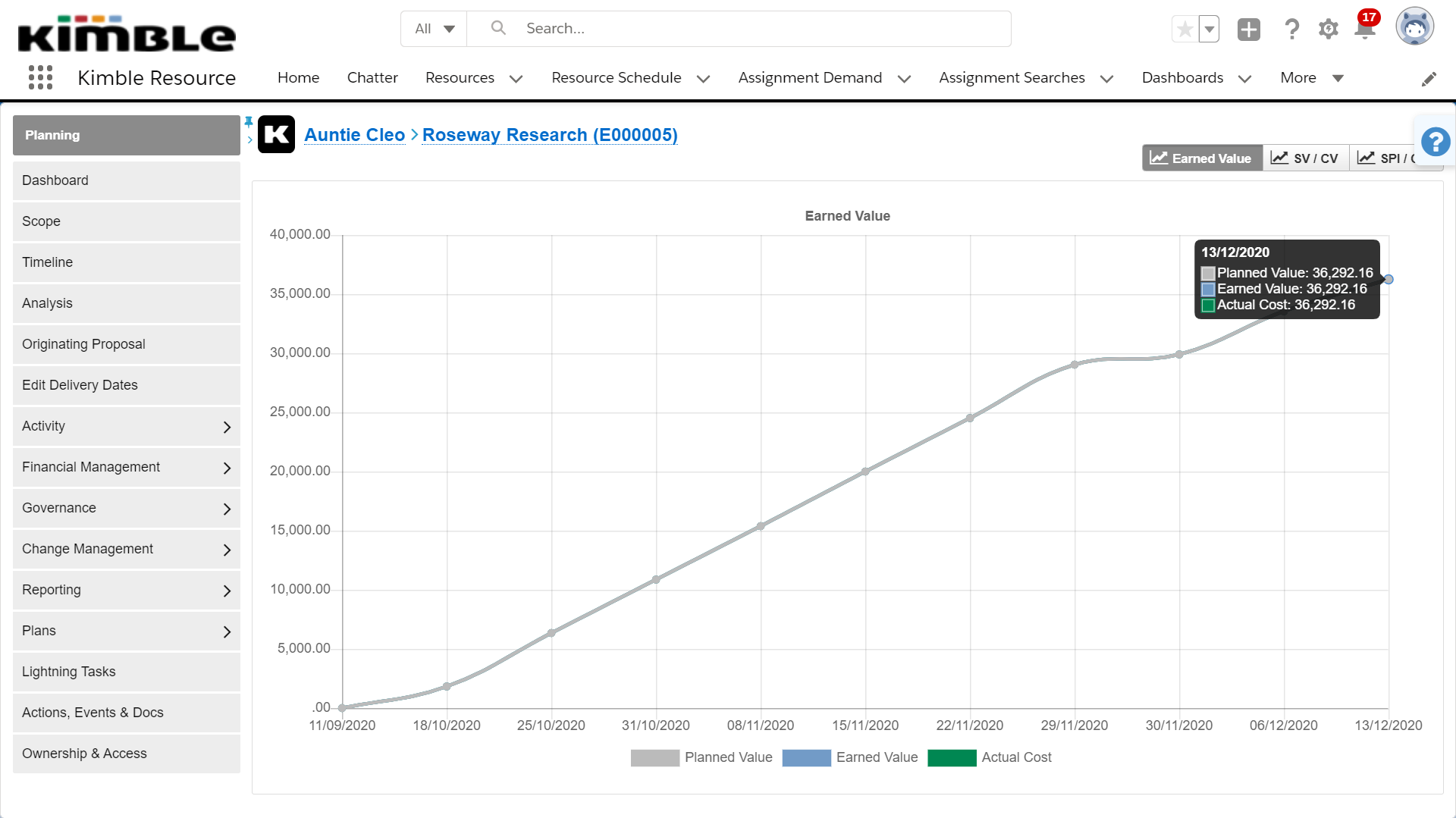Open the Auntie Cleo breadcrumb link
Viewport: 1456px width, 818px height.
[x=354, y=134]
